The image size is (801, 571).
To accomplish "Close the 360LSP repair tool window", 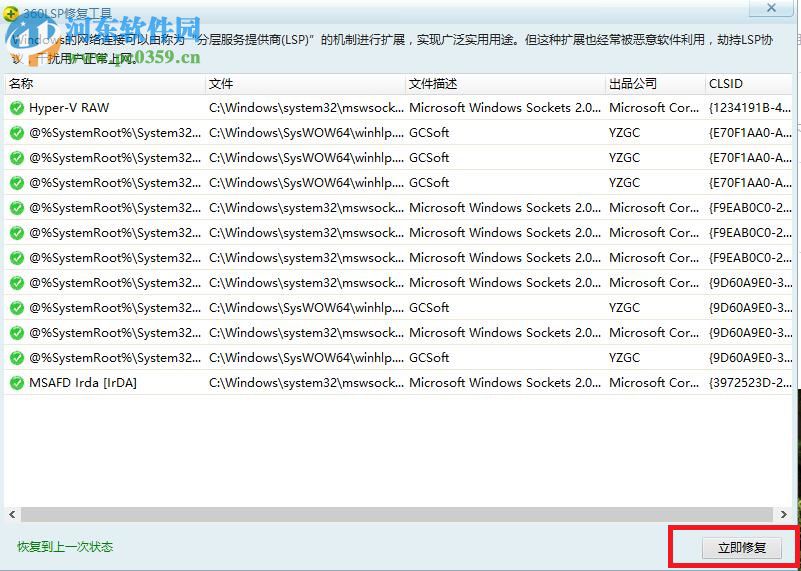I will [x=771, y=8].
